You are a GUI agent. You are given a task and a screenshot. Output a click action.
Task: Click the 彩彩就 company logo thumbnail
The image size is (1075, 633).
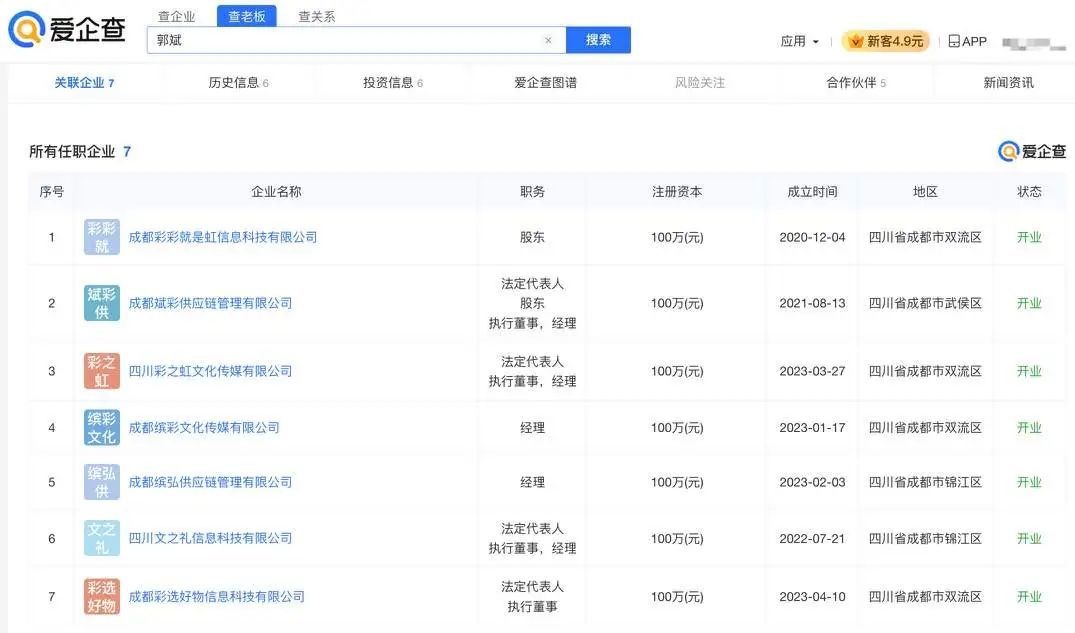tap(102, 237)
